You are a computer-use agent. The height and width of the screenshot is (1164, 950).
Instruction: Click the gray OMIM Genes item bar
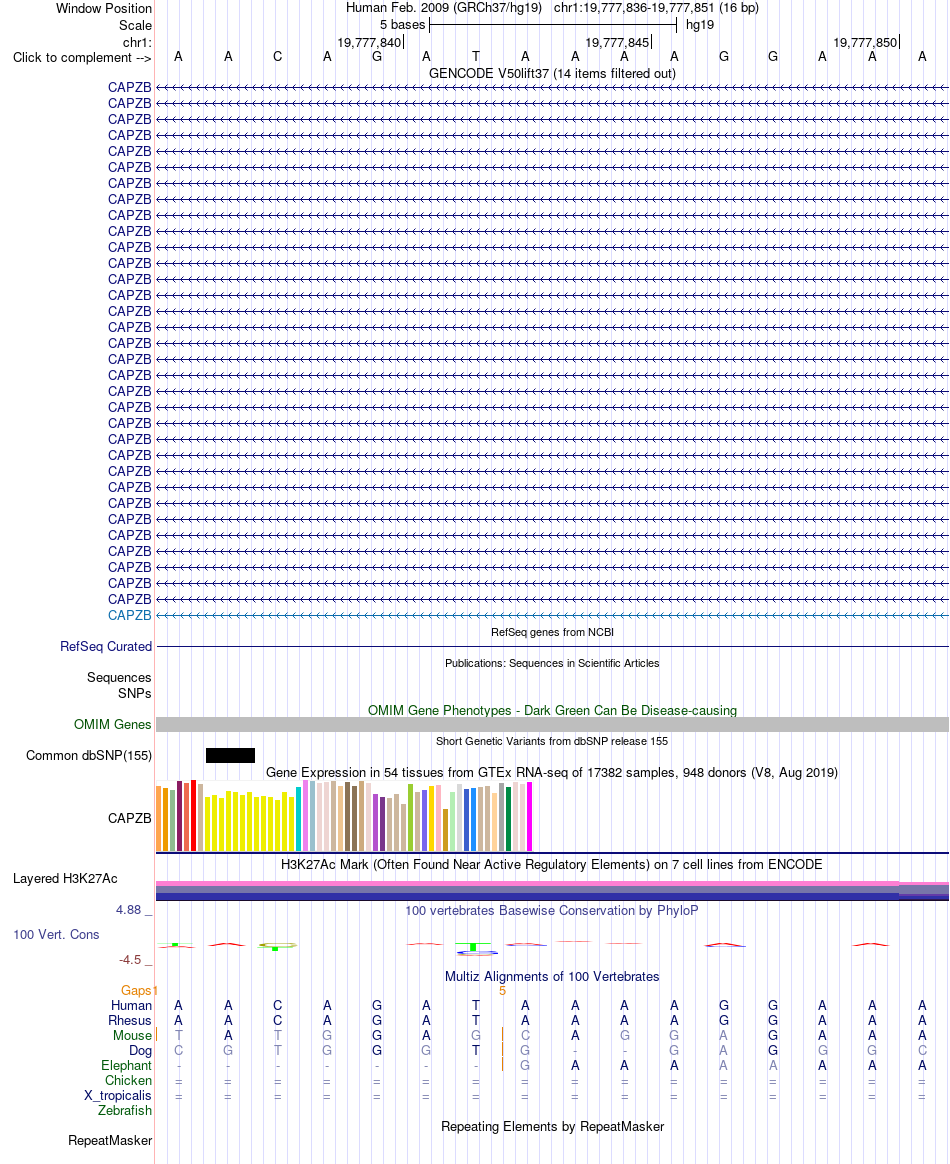pyautogui.click(x=552, y=725)
